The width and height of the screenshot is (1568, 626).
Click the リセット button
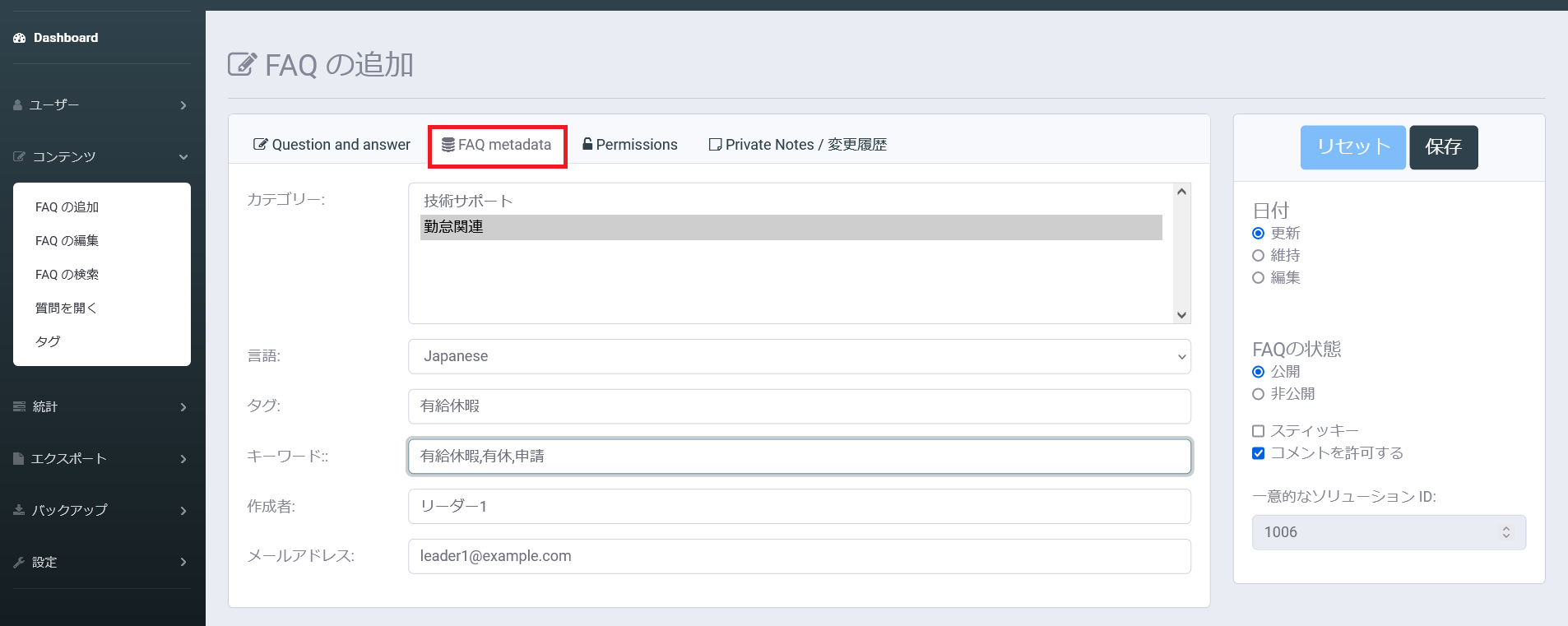coord(1353,147)
